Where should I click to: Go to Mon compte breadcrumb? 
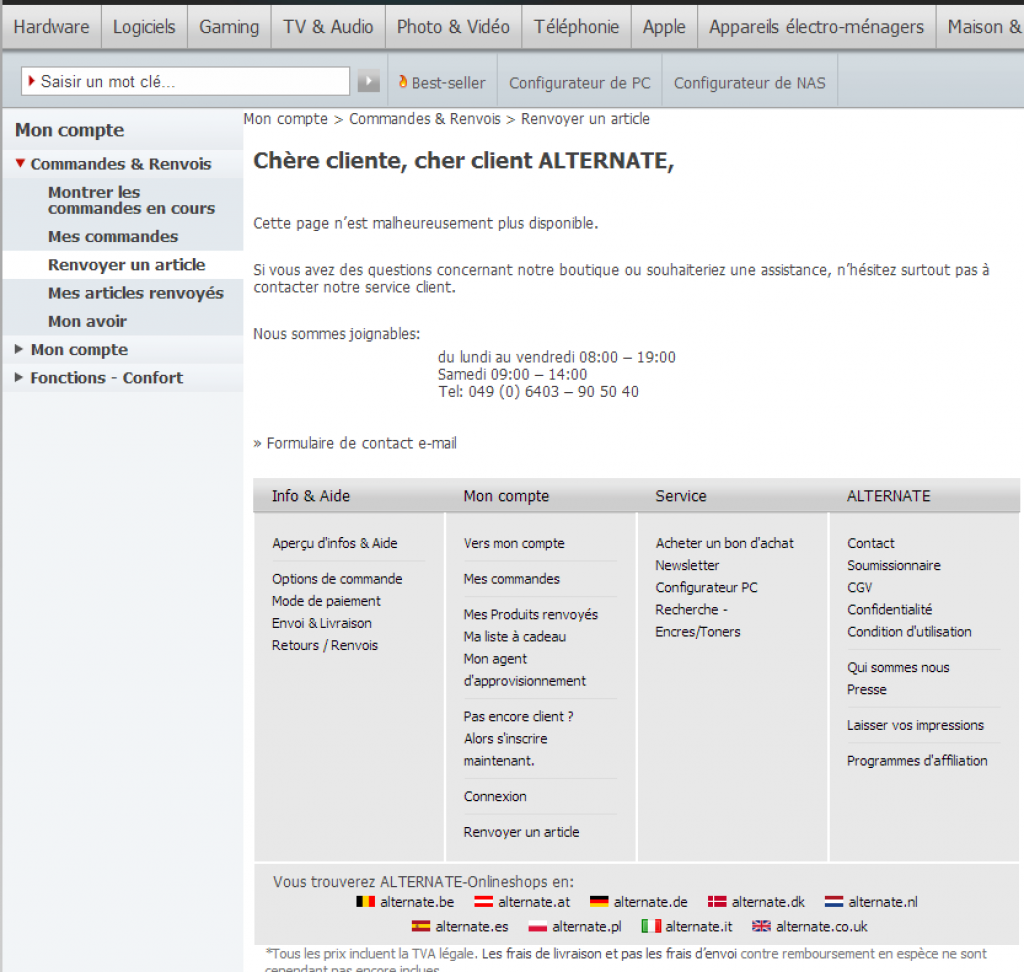click(x=285, y=119)
